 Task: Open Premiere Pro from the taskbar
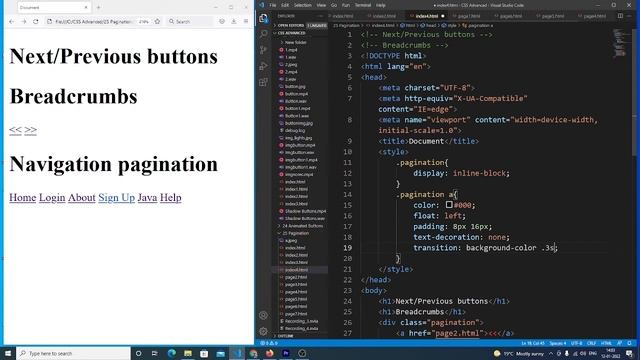pos(286,353)
